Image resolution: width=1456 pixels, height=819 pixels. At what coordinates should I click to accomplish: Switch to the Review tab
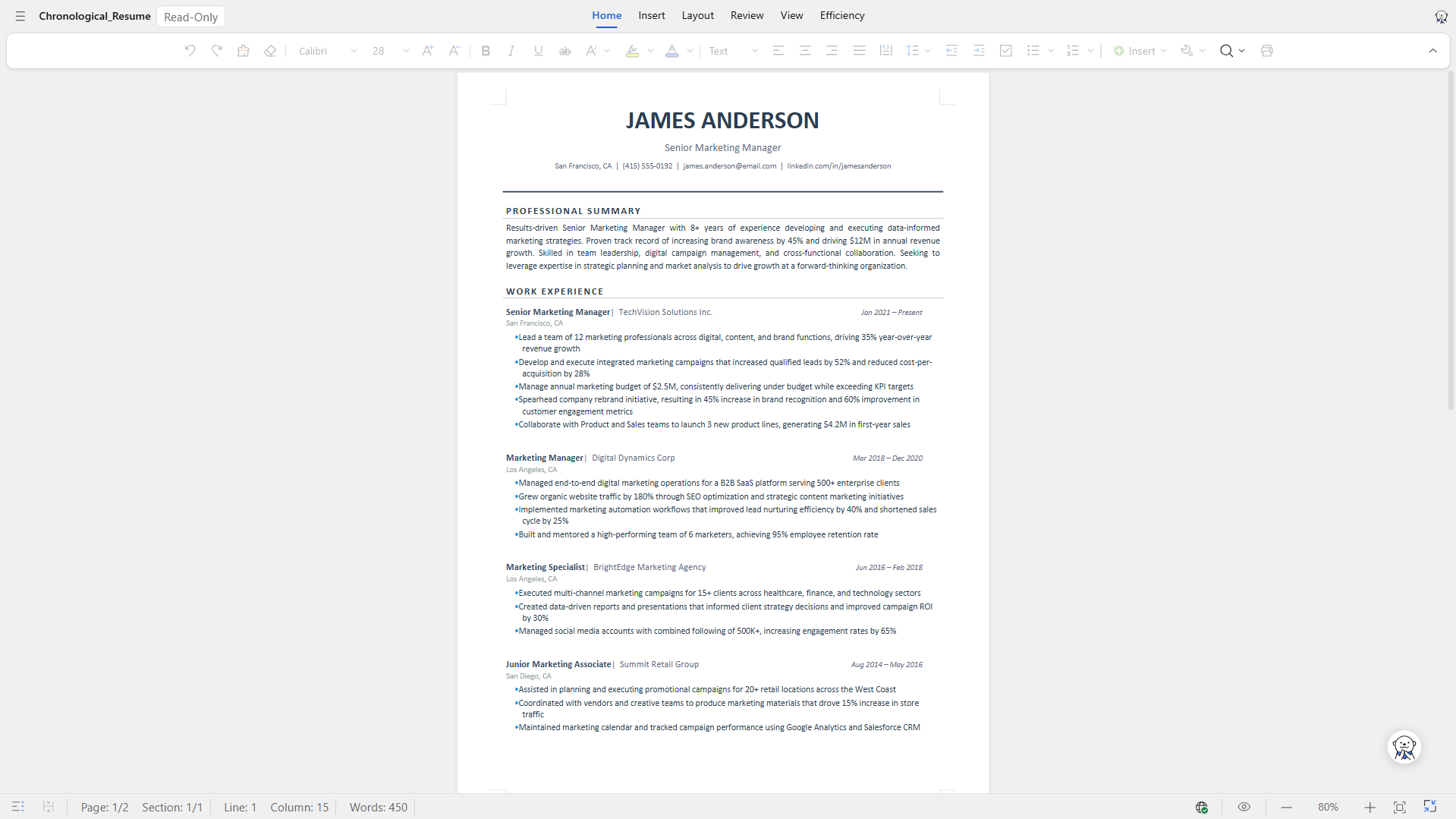tap(747, 15)
